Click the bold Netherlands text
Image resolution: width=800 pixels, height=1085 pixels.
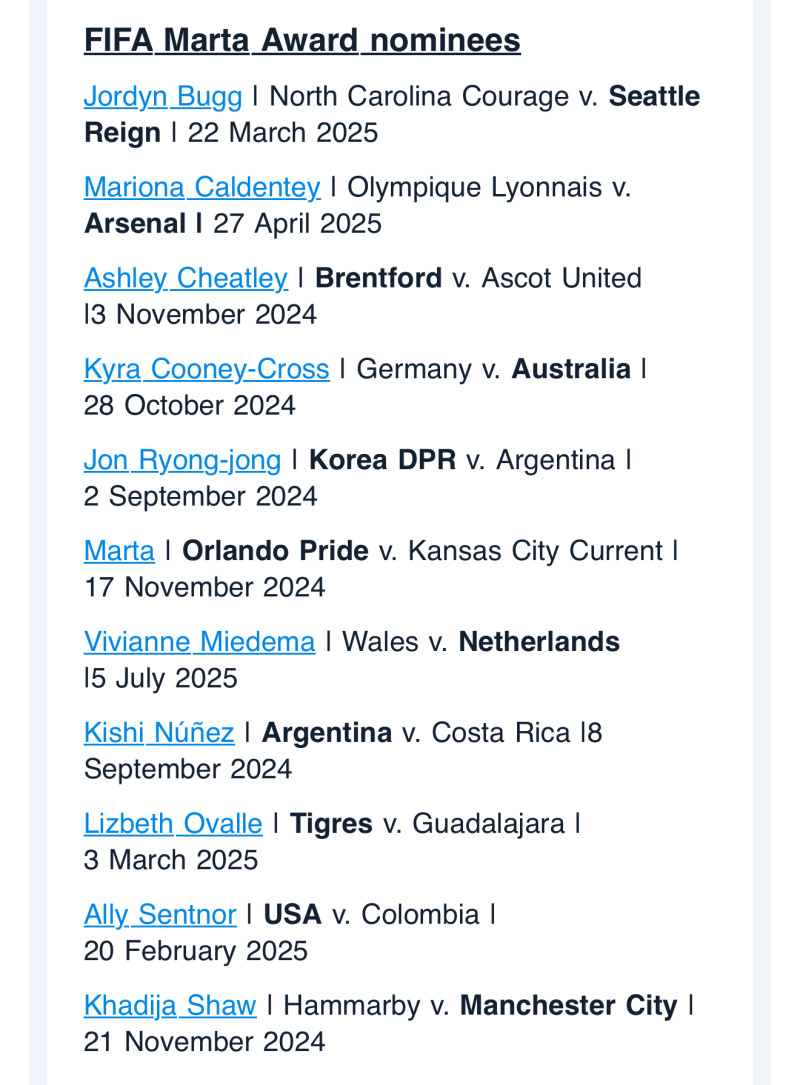click(x=539, y=642)
